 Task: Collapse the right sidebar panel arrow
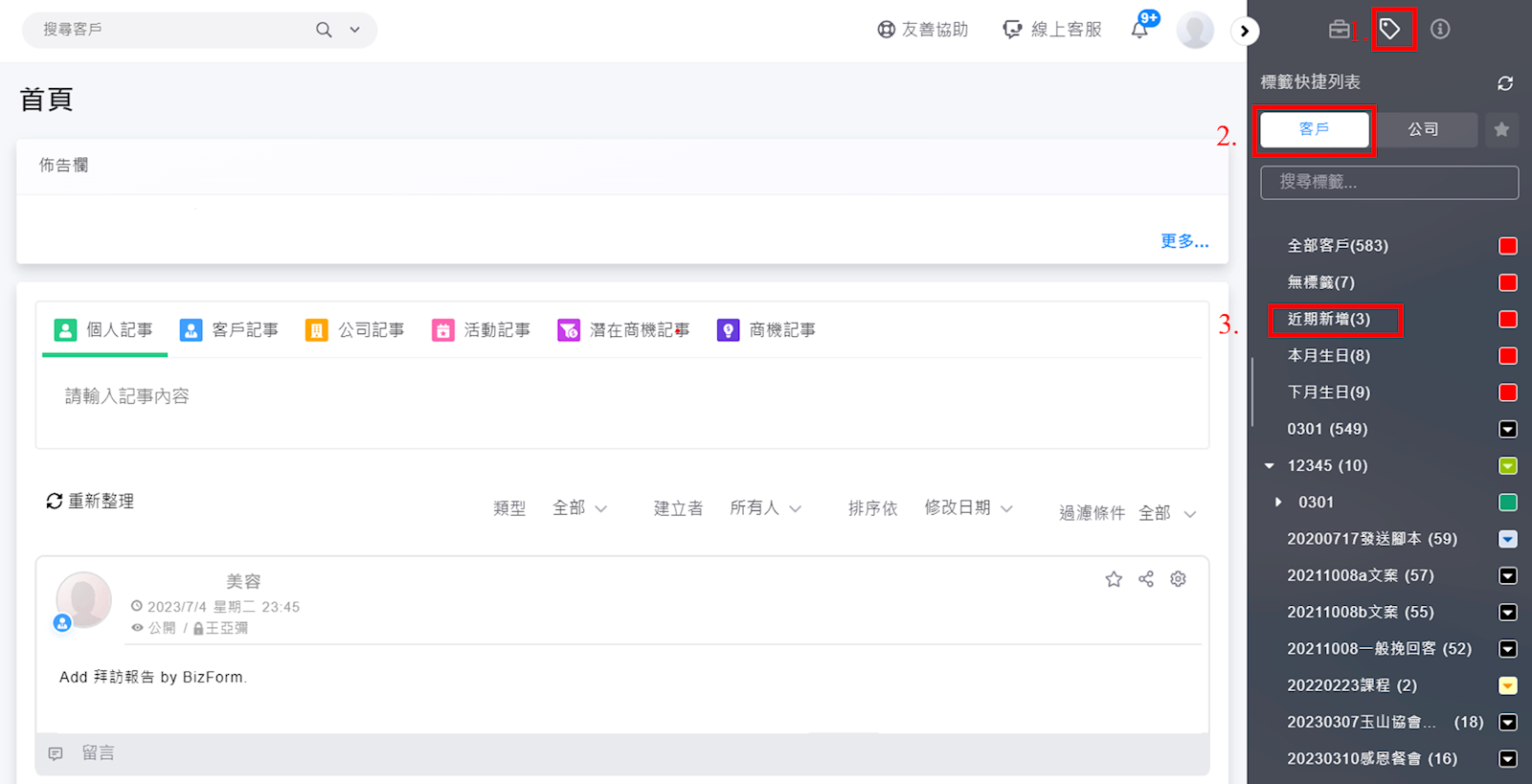(x=1244, y=31)
